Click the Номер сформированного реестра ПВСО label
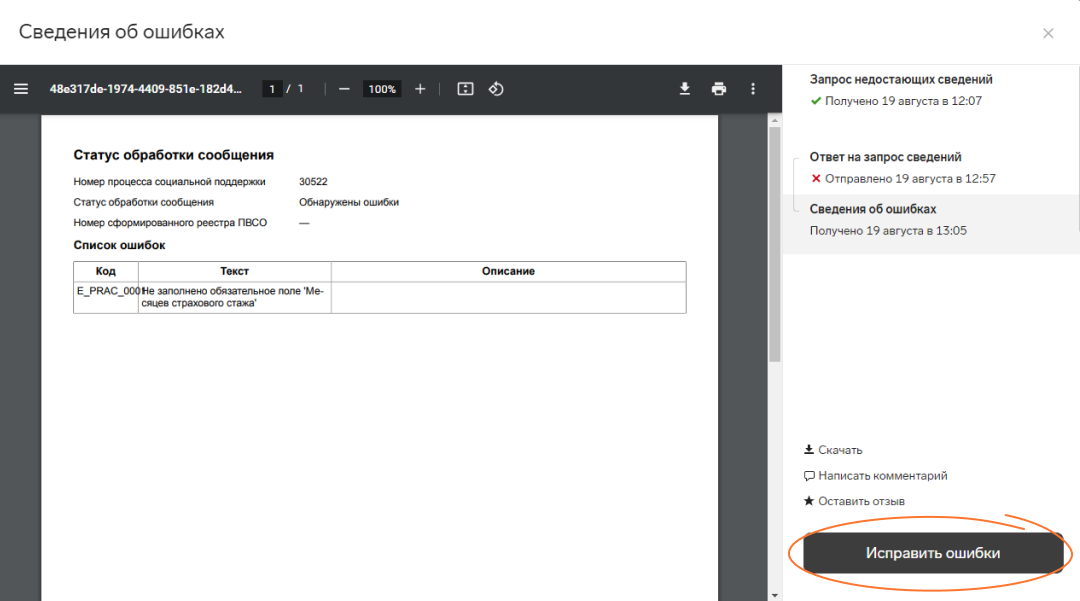 [x=170, y=223]
